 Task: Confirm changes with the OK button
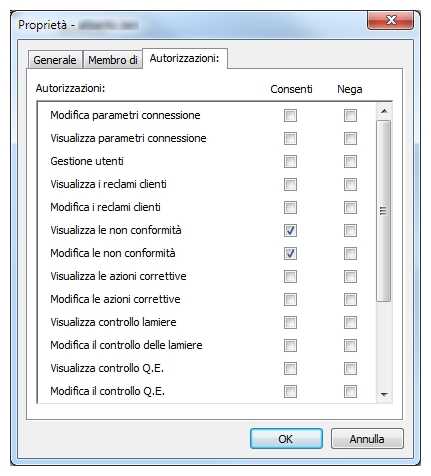coord(286,439)
